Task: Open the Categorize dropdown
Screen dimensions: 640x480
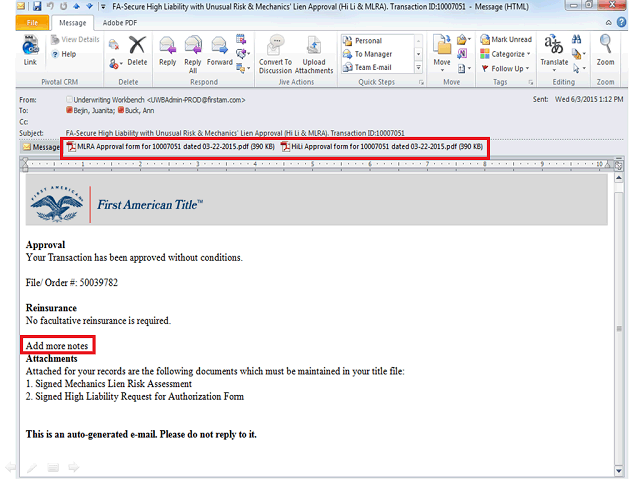Action: click(505, 54)
